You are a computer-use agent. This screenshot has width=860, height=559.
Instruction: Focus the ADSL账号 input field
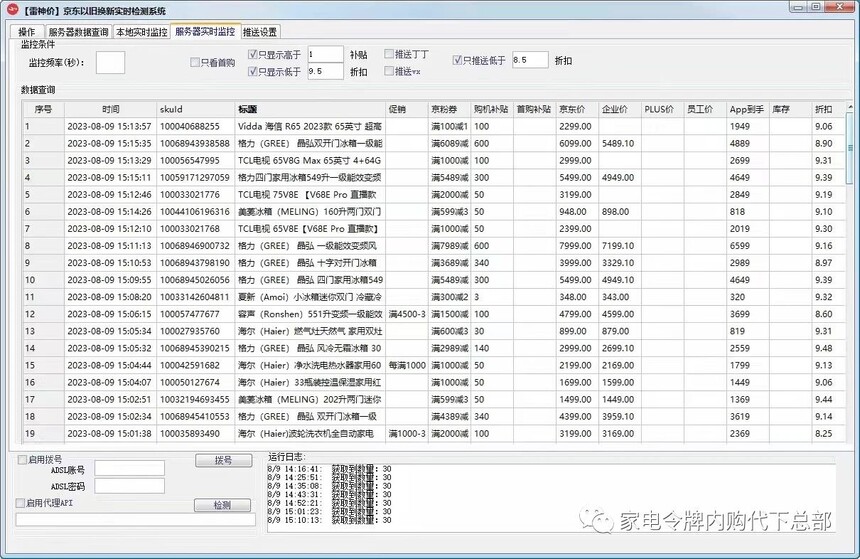click(x=129, y=468)
